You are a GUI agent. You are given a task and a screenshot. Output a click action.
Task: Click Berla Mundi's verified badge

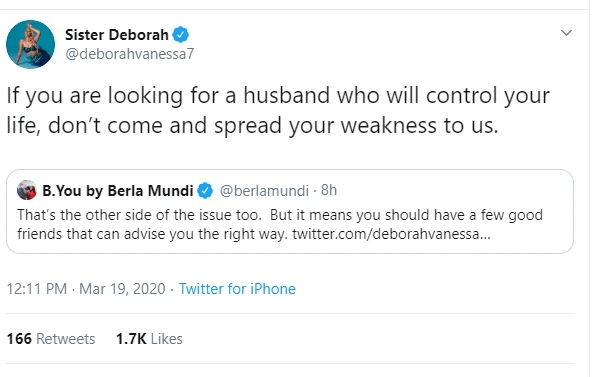(205, 190)
